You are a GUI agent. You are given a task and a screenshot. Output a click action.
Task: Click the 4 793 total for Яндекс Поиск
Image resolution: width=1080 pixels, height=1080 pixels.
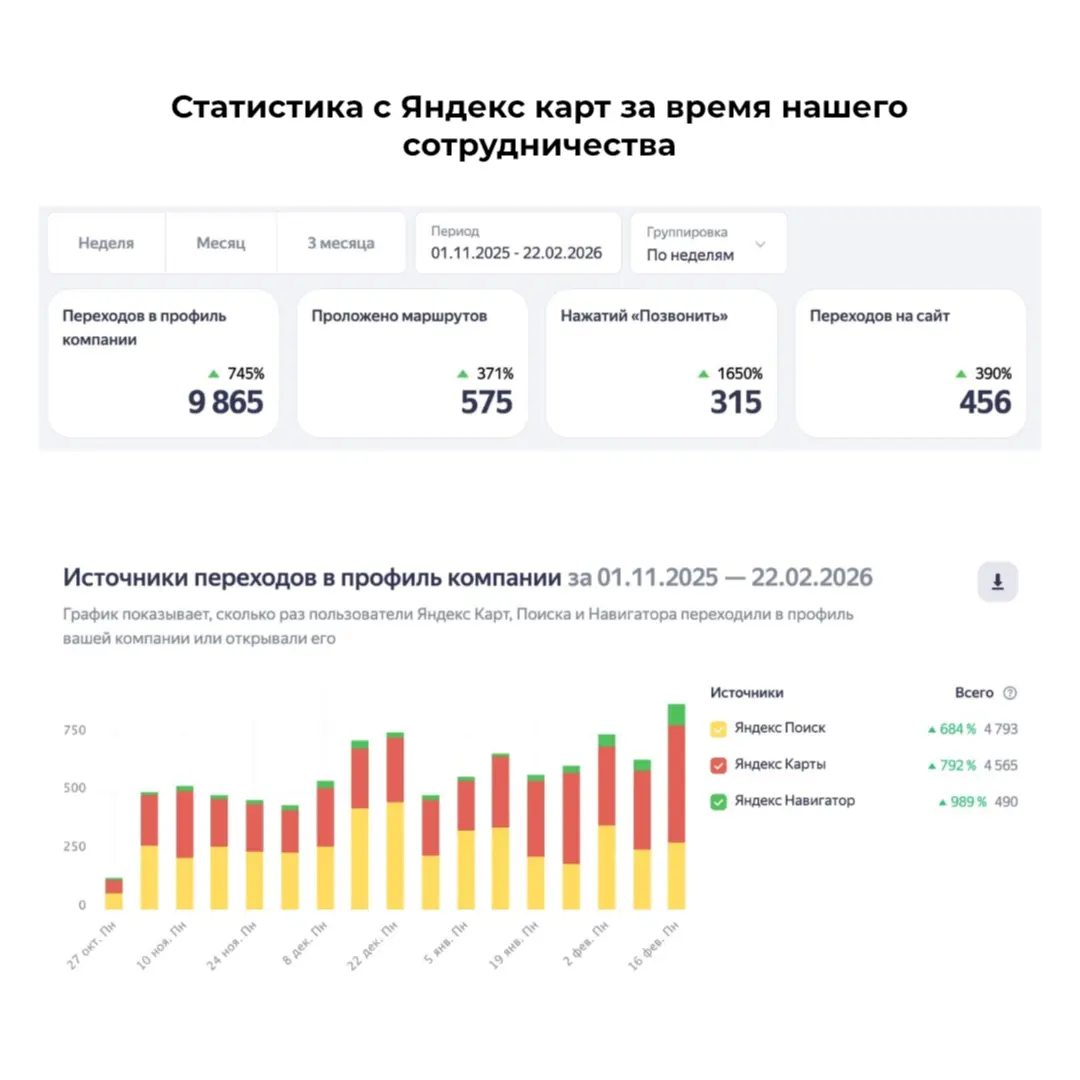[x=1001, y=729]
